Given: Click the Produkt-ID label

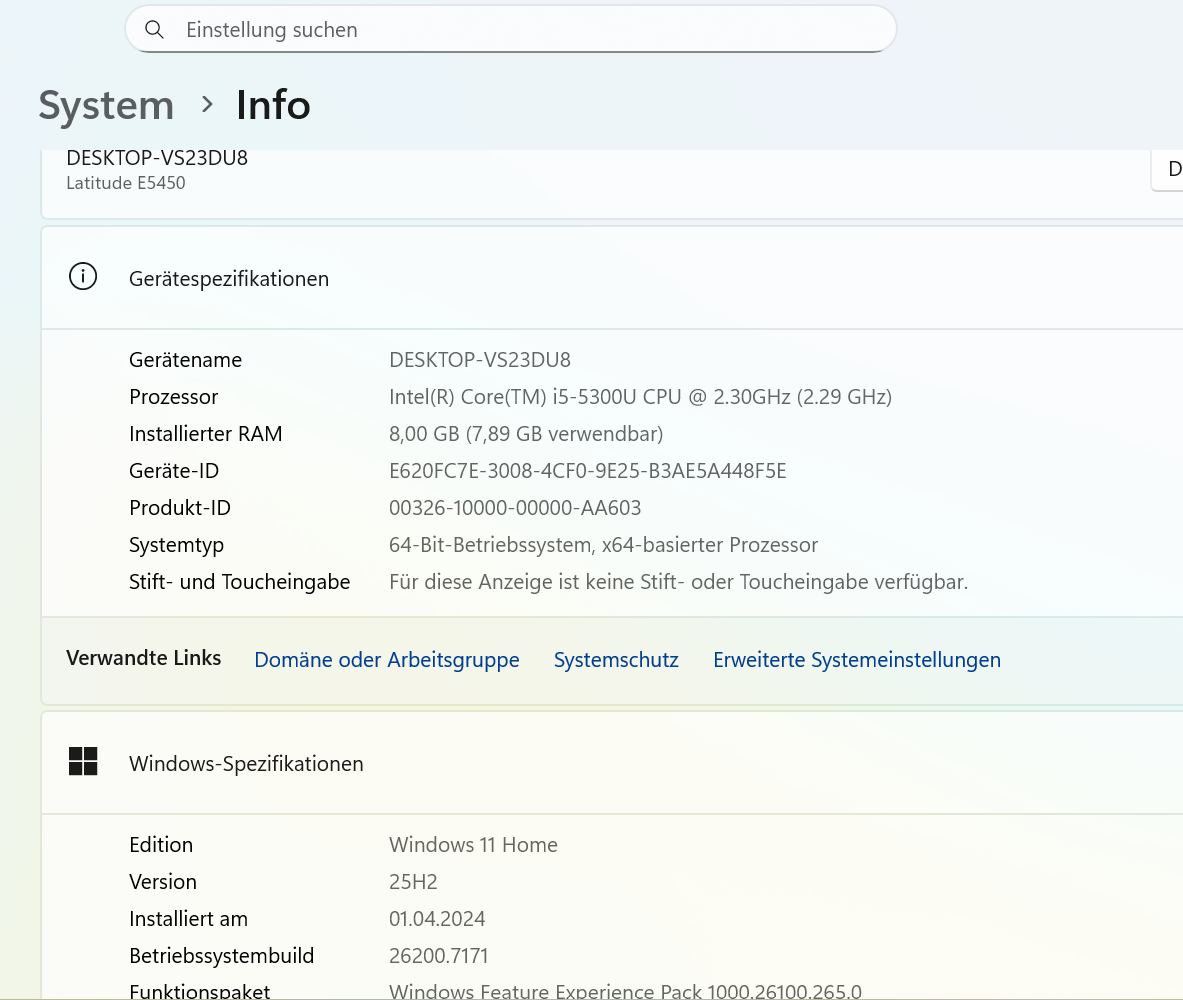Looking at the screenshot, I should tap(180, 508).
